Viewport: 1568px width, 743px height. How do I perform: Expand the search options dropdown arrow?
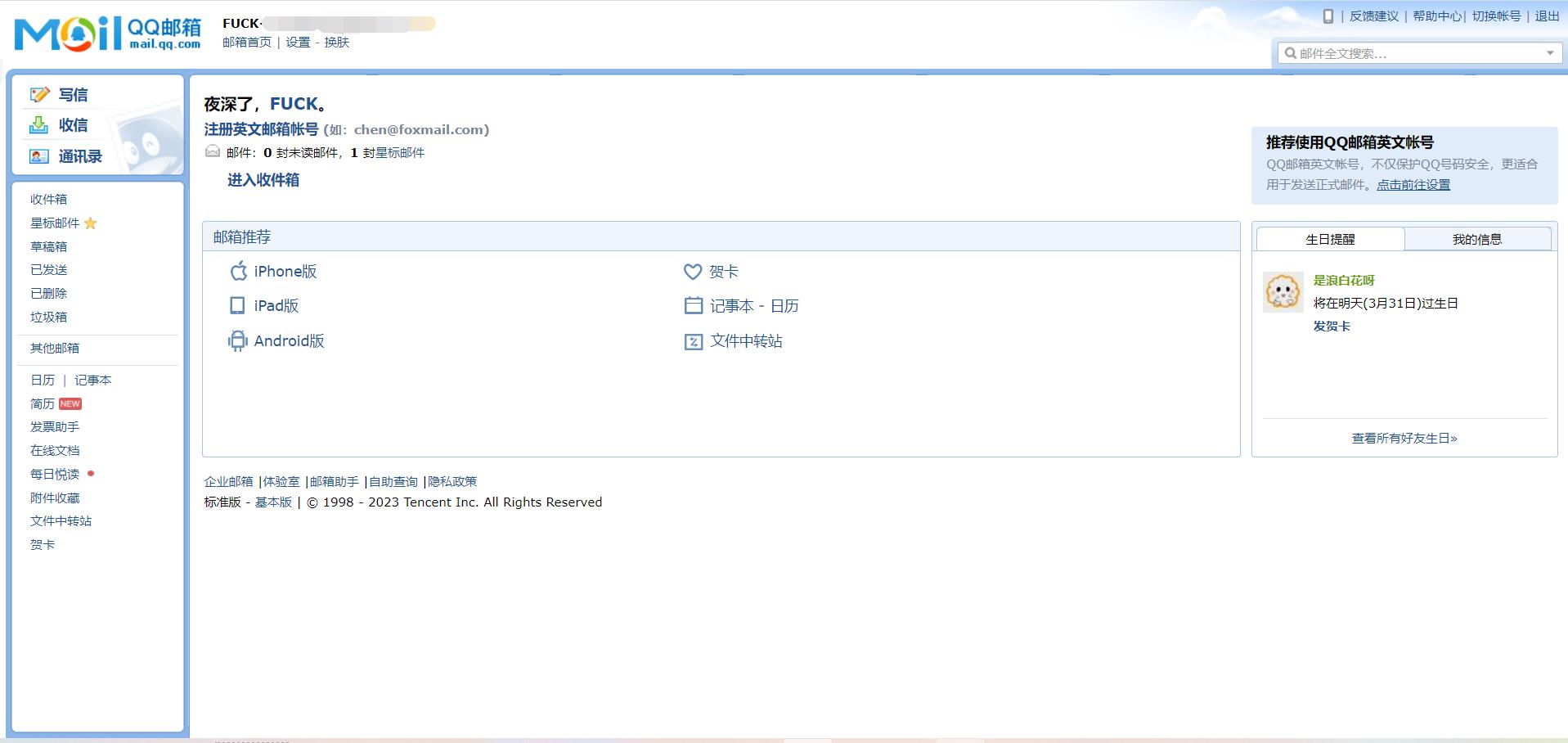click(x=1550, y=53)
